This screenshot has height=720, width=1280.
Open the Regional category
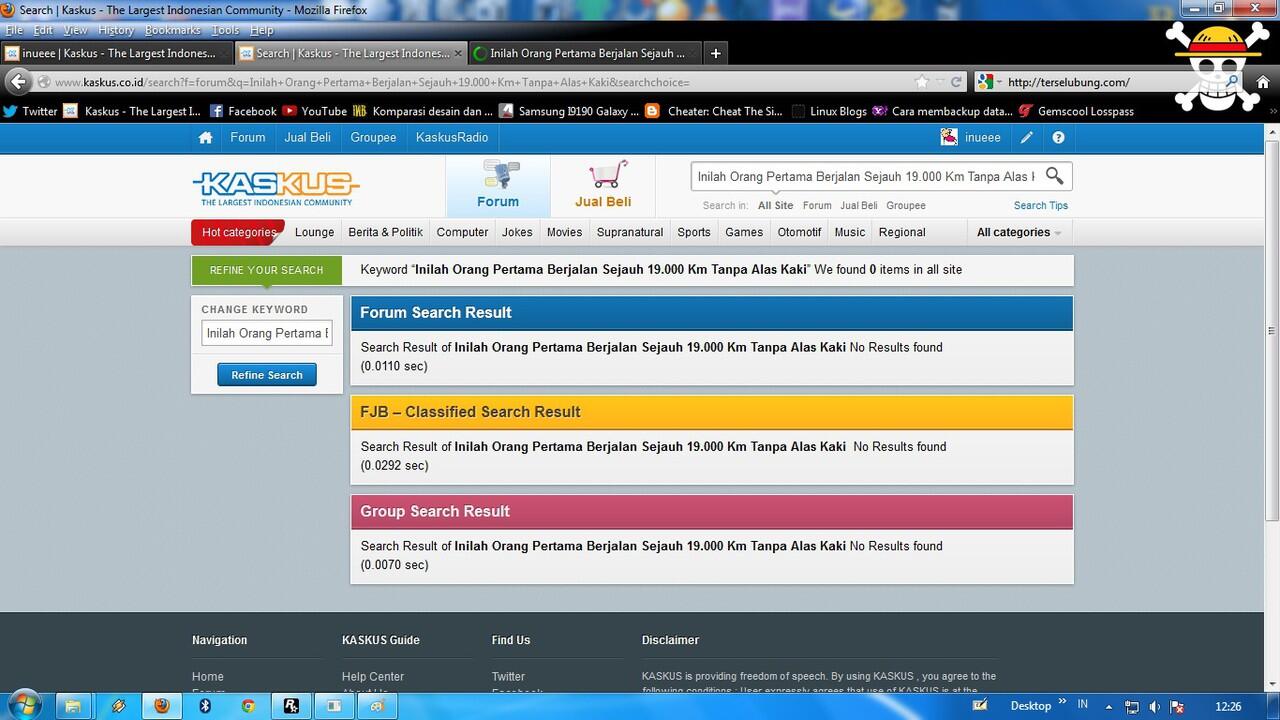coord(902,232)
